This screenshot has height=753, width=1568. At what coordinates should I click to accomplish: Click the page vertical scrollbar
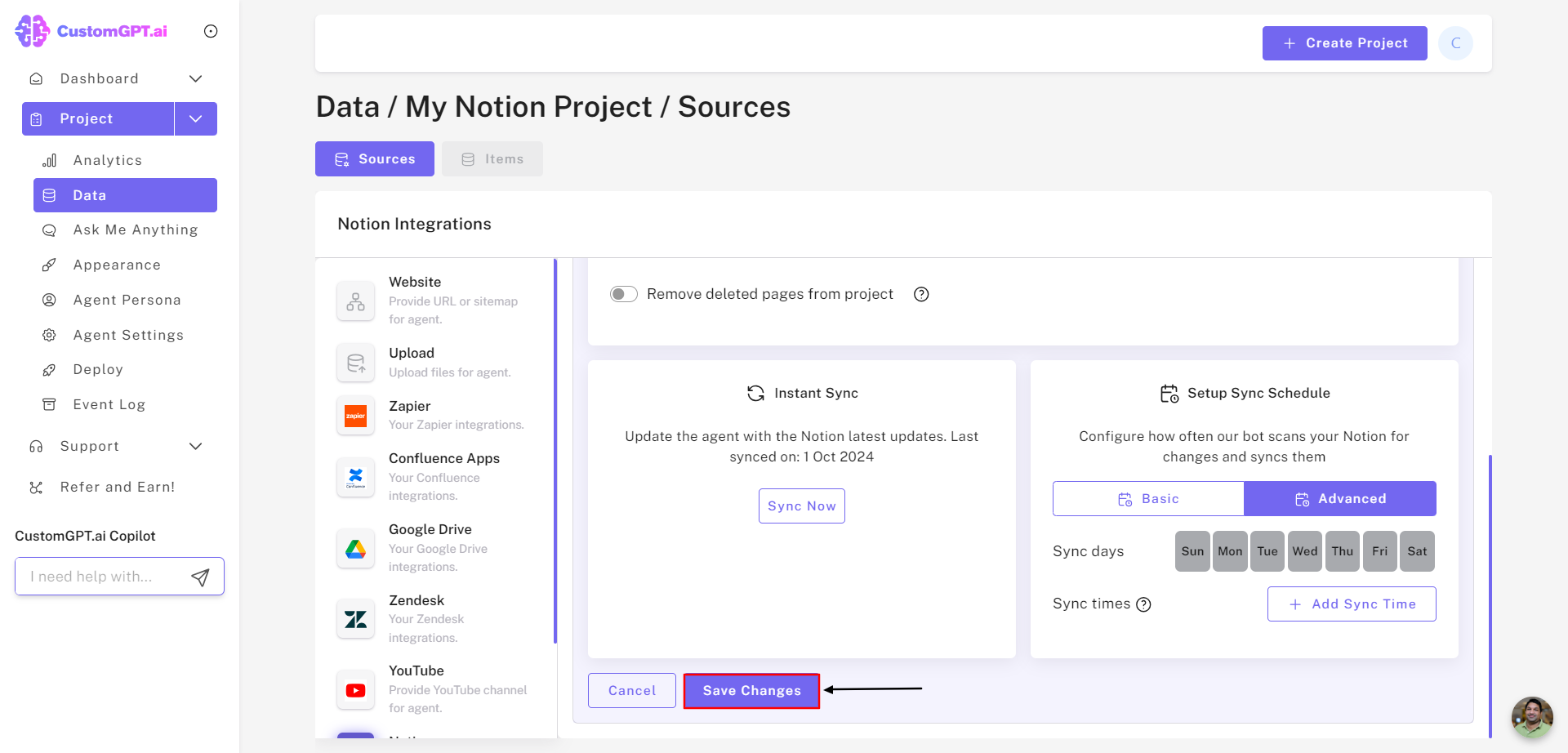(x=1490, y=596)
